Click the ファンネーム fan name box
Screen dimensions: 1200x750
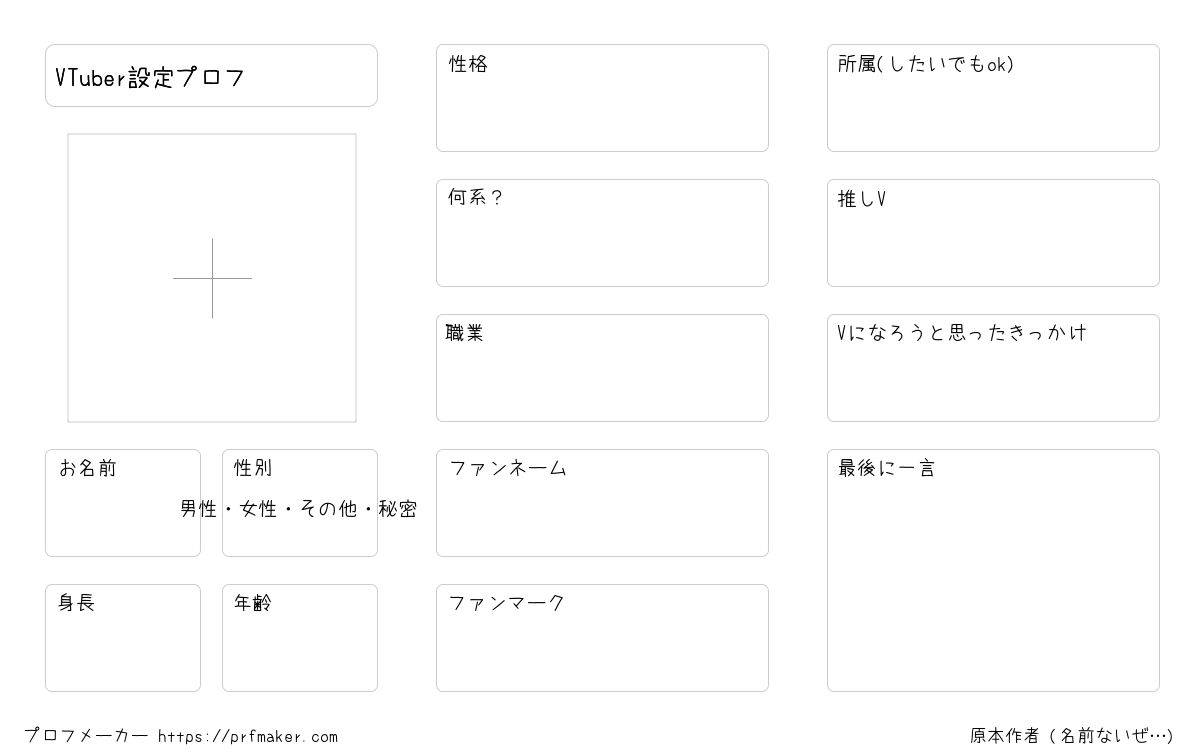[602, 503]
